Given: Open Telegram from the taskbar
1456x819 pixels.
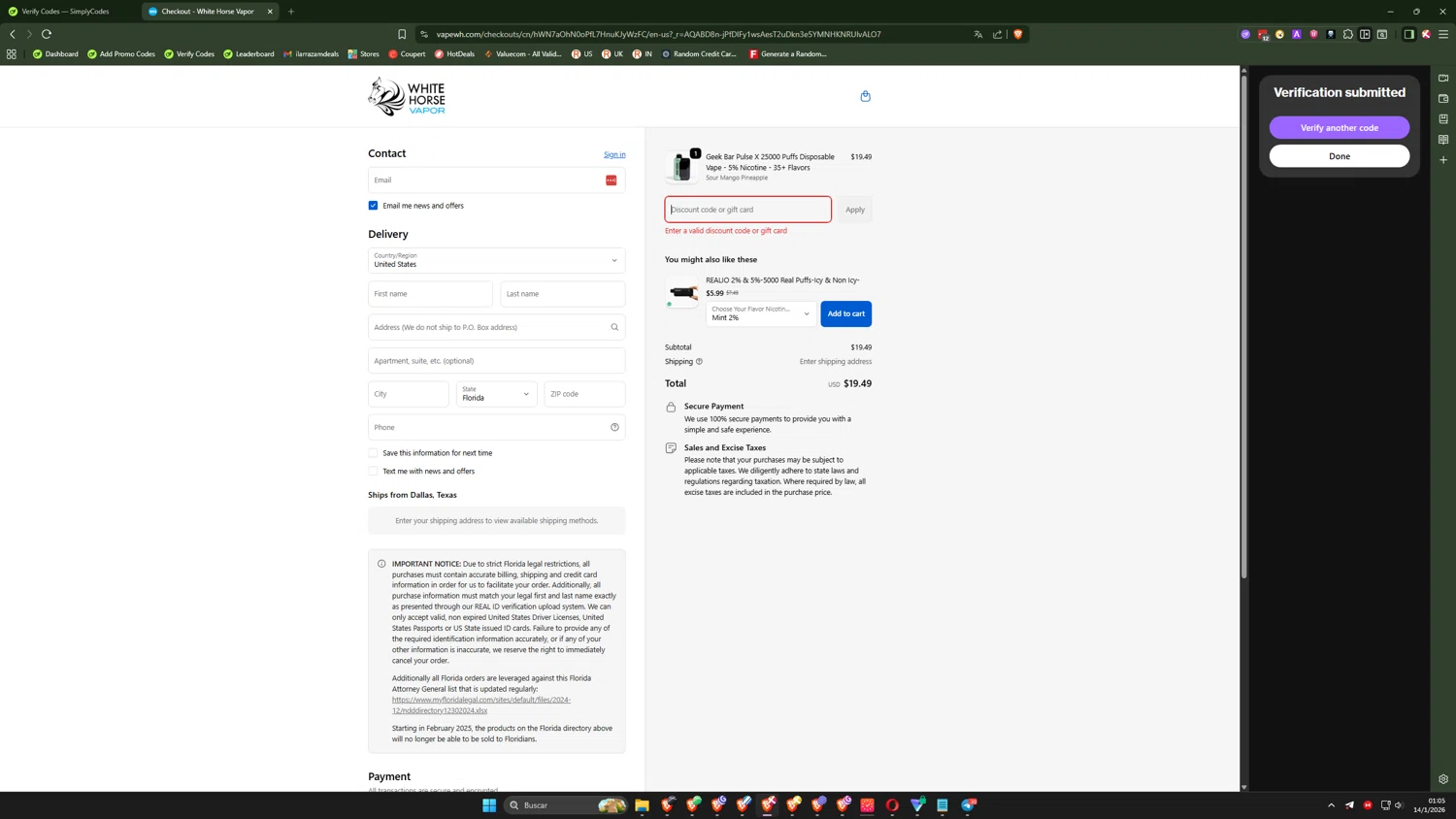Looking at the screenshot, I should coord(969,805).
